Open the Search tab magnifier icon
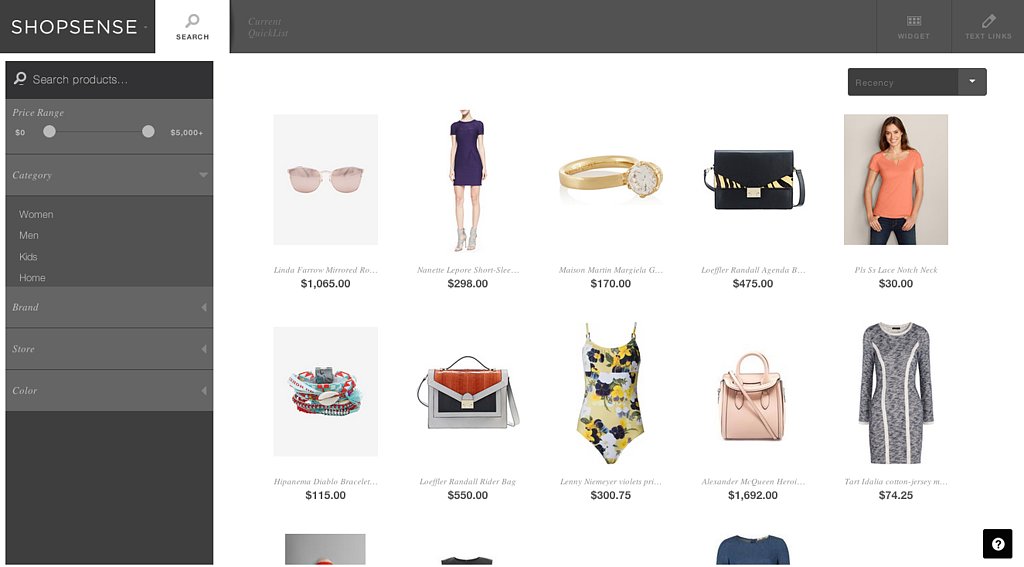The image size is (1024, 567). 192,21
